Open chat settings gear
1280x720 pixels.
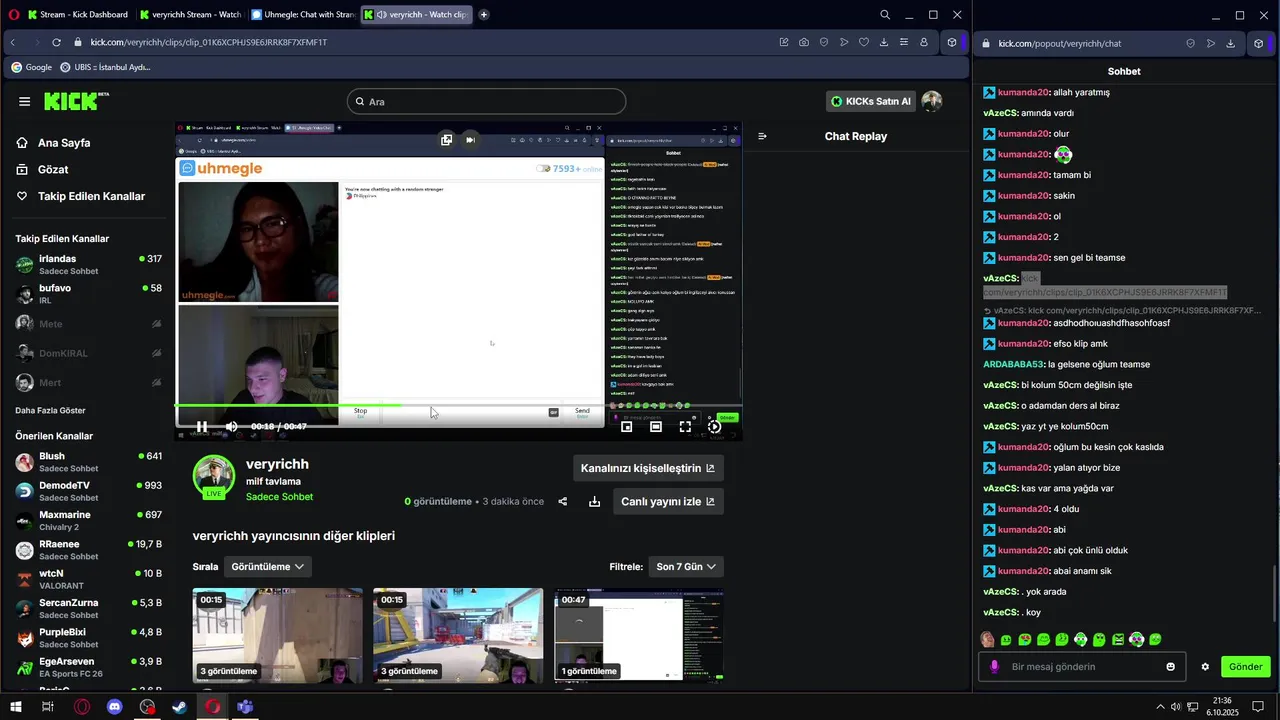point(1205,667)
